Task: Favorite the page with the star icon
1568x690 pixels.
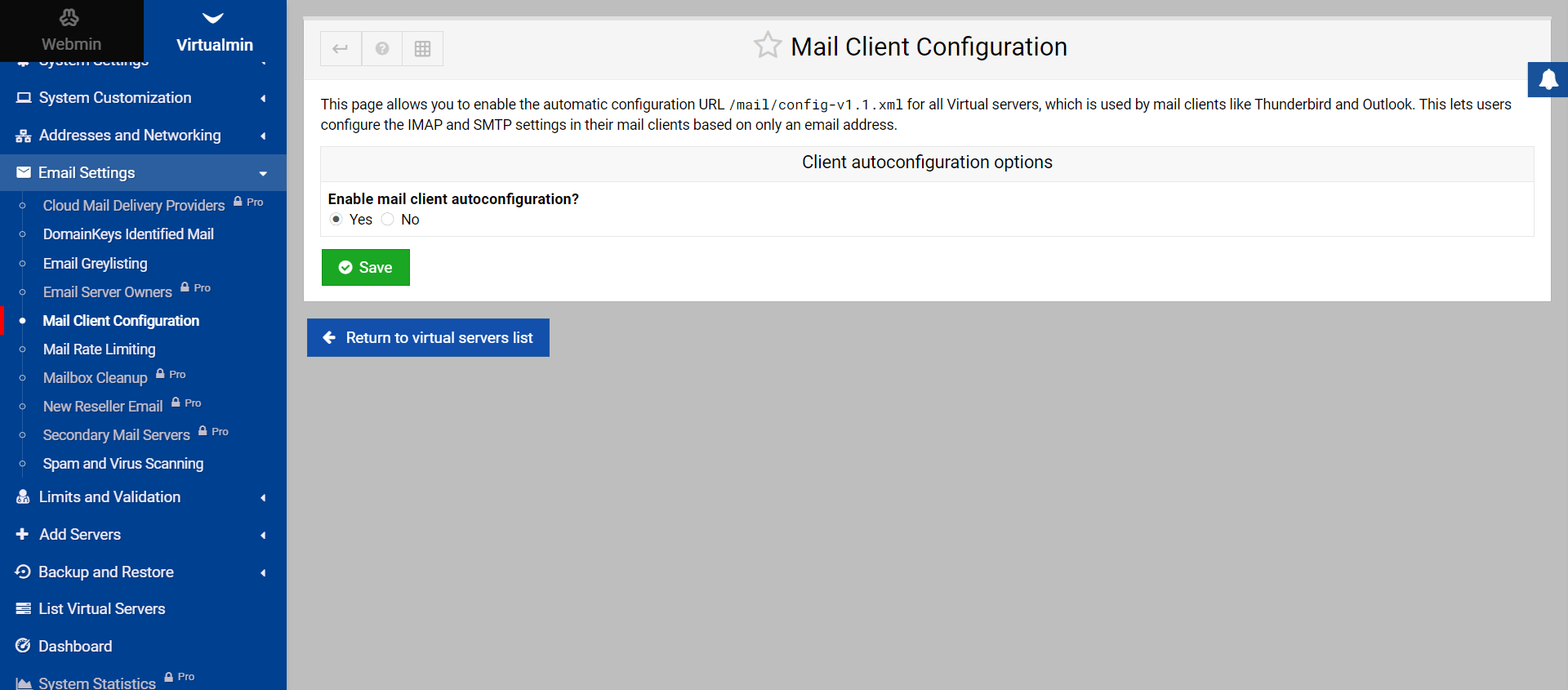Action: point(768,46)
